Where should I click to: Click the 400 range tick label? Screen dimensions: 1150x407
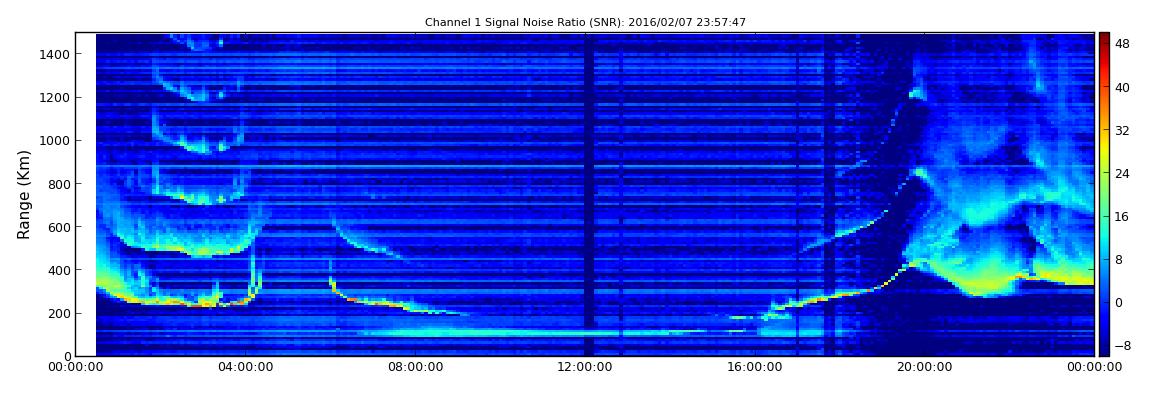click(59, 271)
